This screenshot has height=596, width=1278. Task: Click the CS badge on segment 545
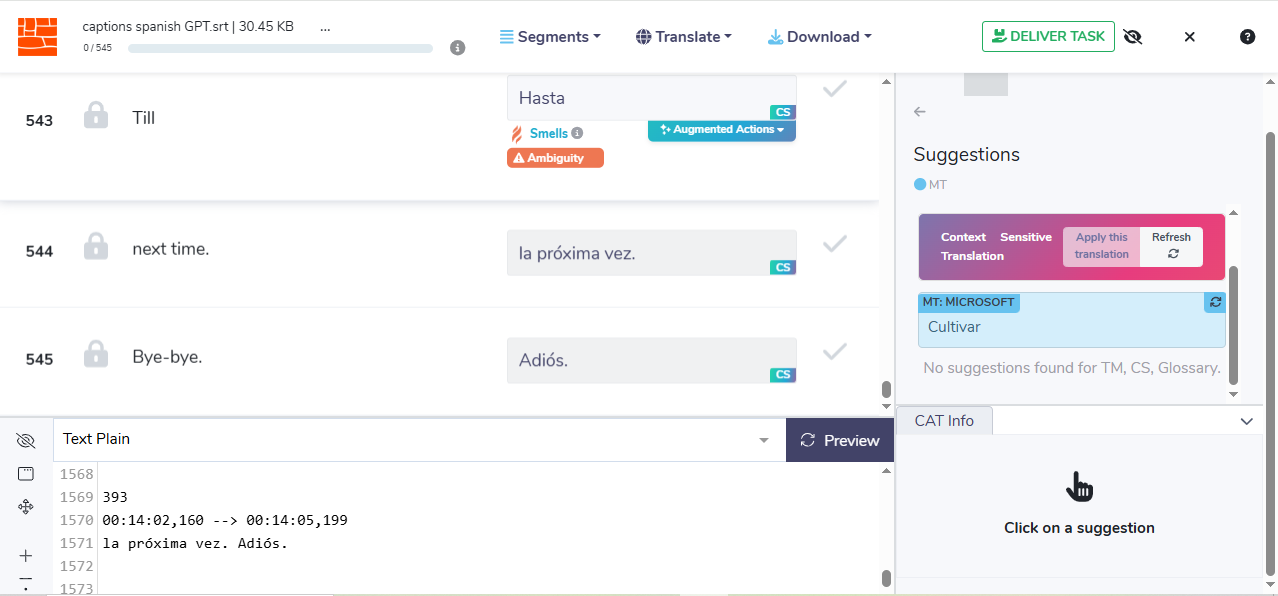(783, 375)
